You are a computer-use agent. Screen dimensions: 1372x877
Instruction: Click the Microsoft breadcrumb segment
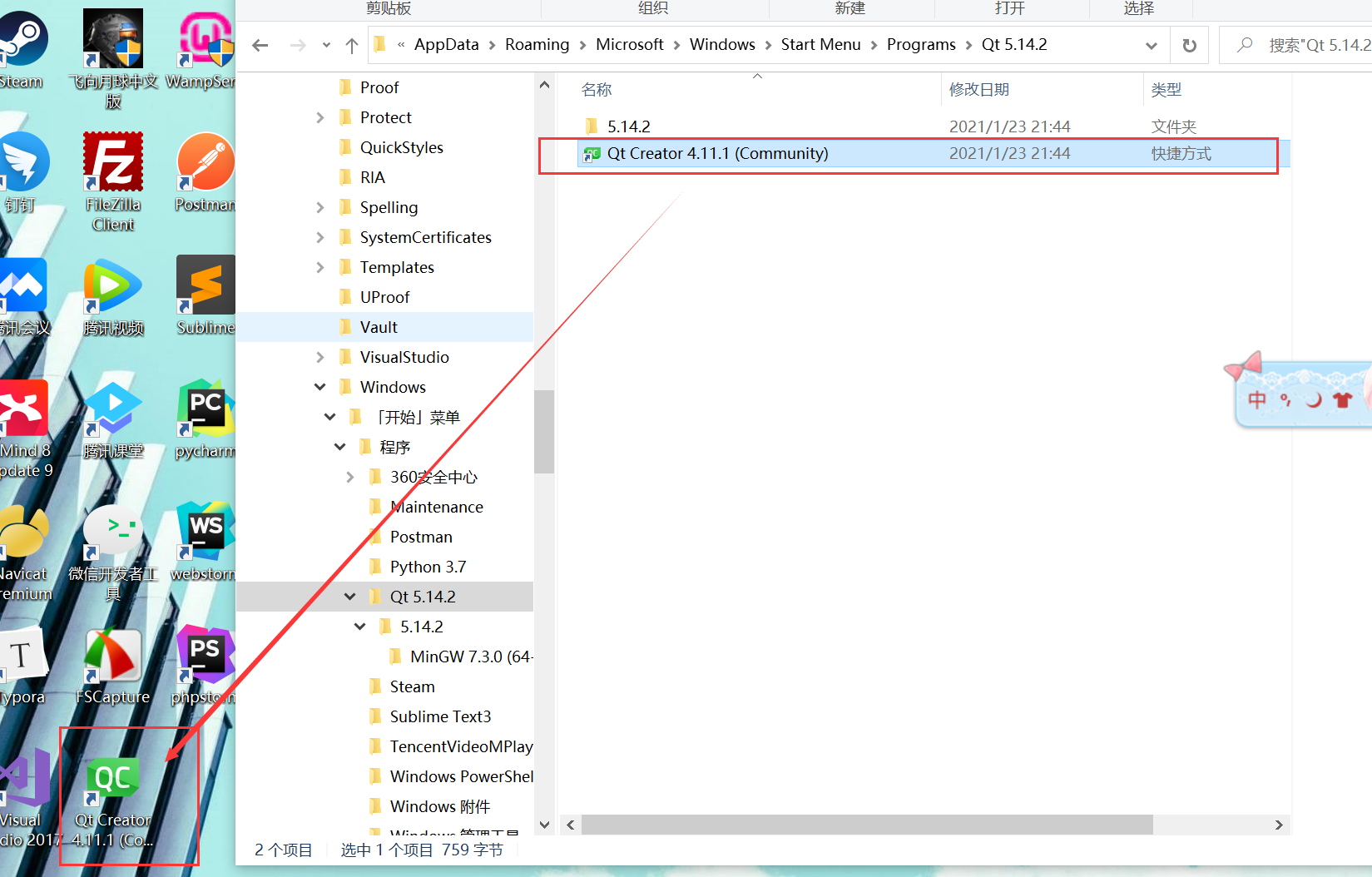point(630,45)
